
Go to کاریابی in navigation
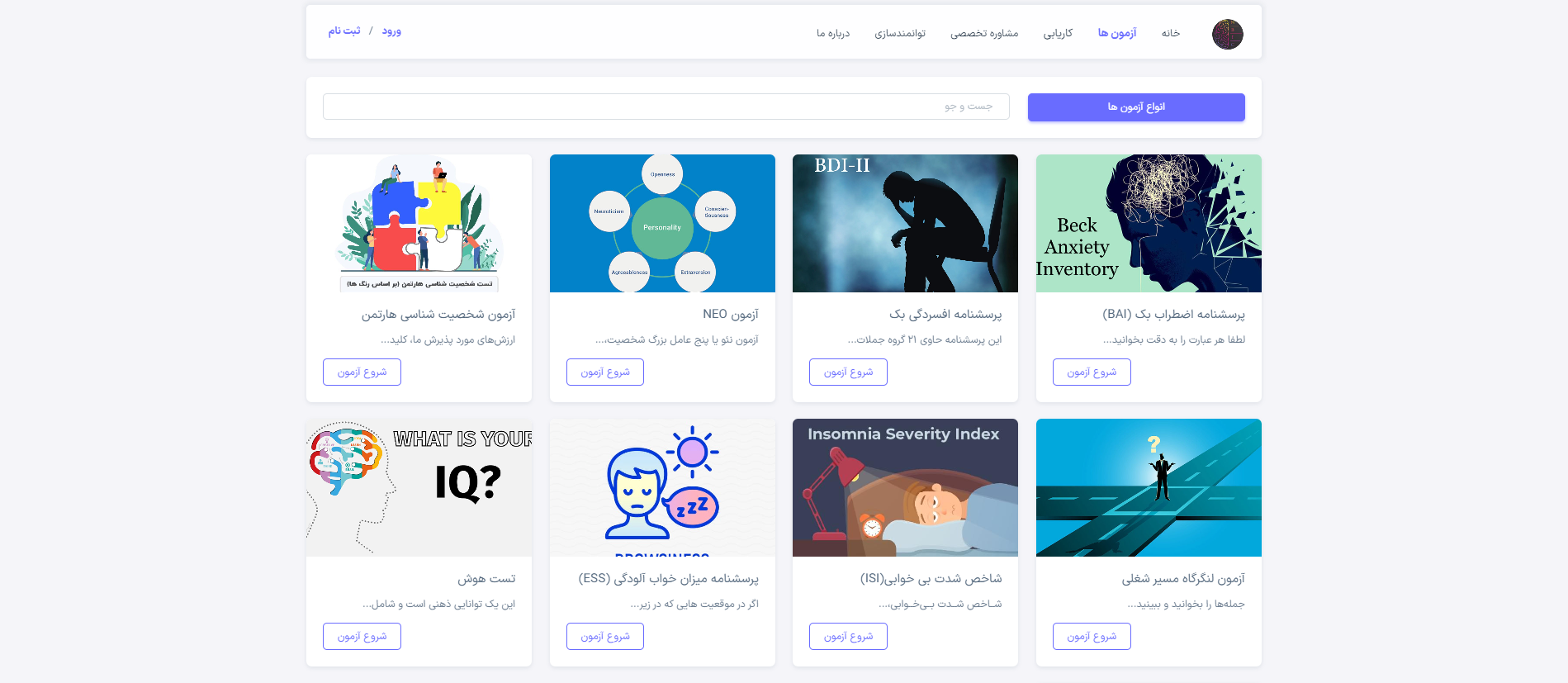pos(1058,33)
